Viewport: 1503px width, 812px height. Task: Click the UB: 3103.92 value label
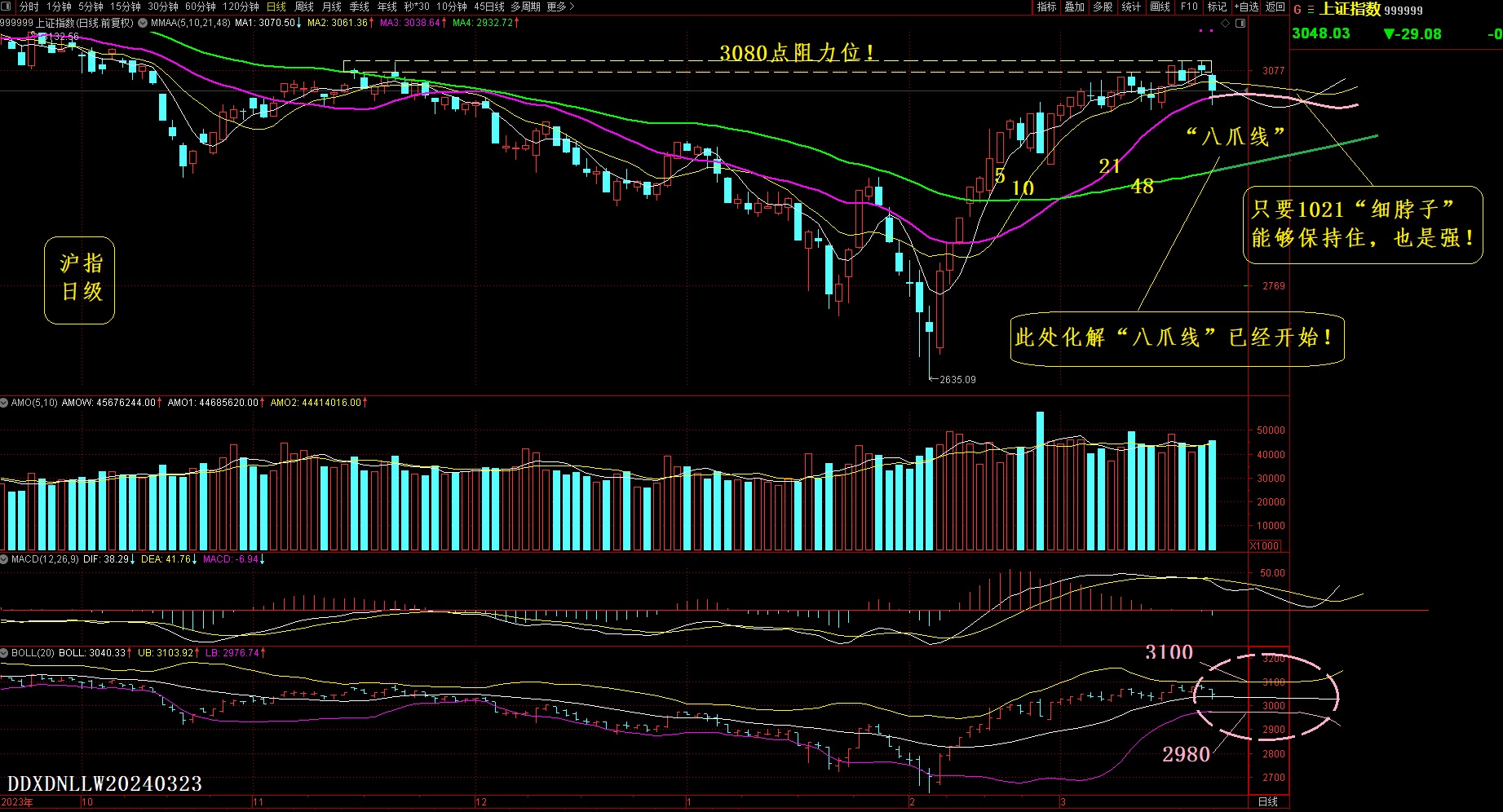pos(167,653)
